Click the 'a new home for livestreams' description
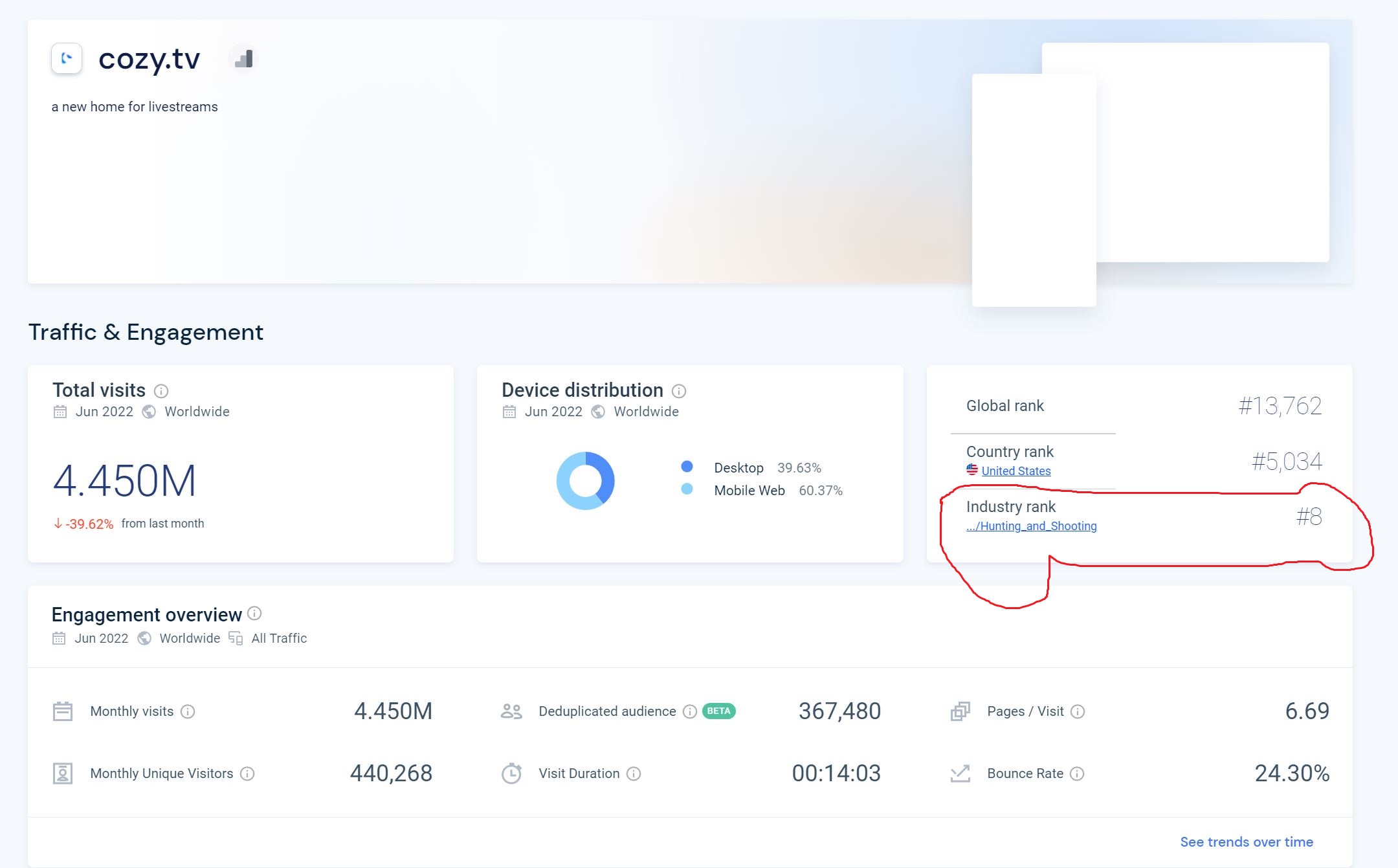Viewport: 1398px width, 868px height. point(135,107)
